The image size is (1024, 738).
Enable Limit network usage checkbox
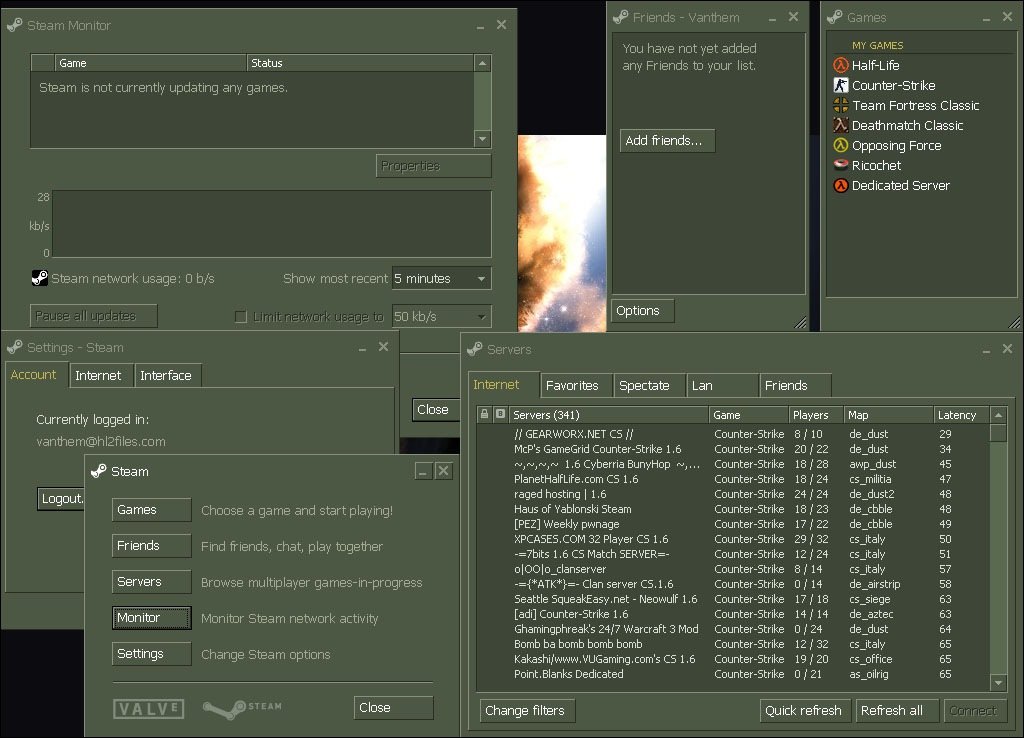240,317
